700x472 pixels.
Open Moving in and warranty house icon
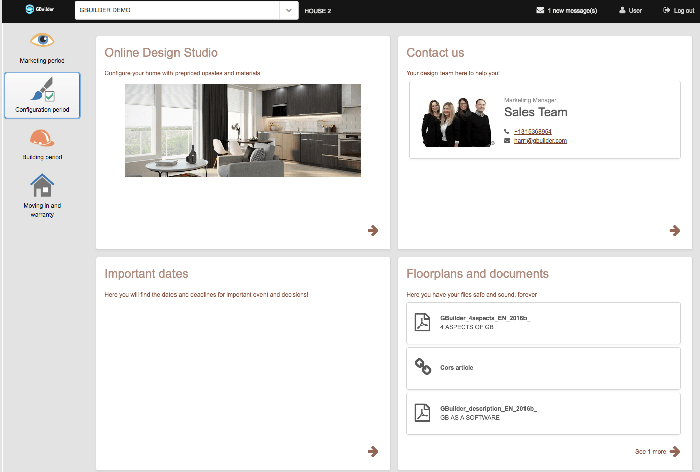(42, 186)
